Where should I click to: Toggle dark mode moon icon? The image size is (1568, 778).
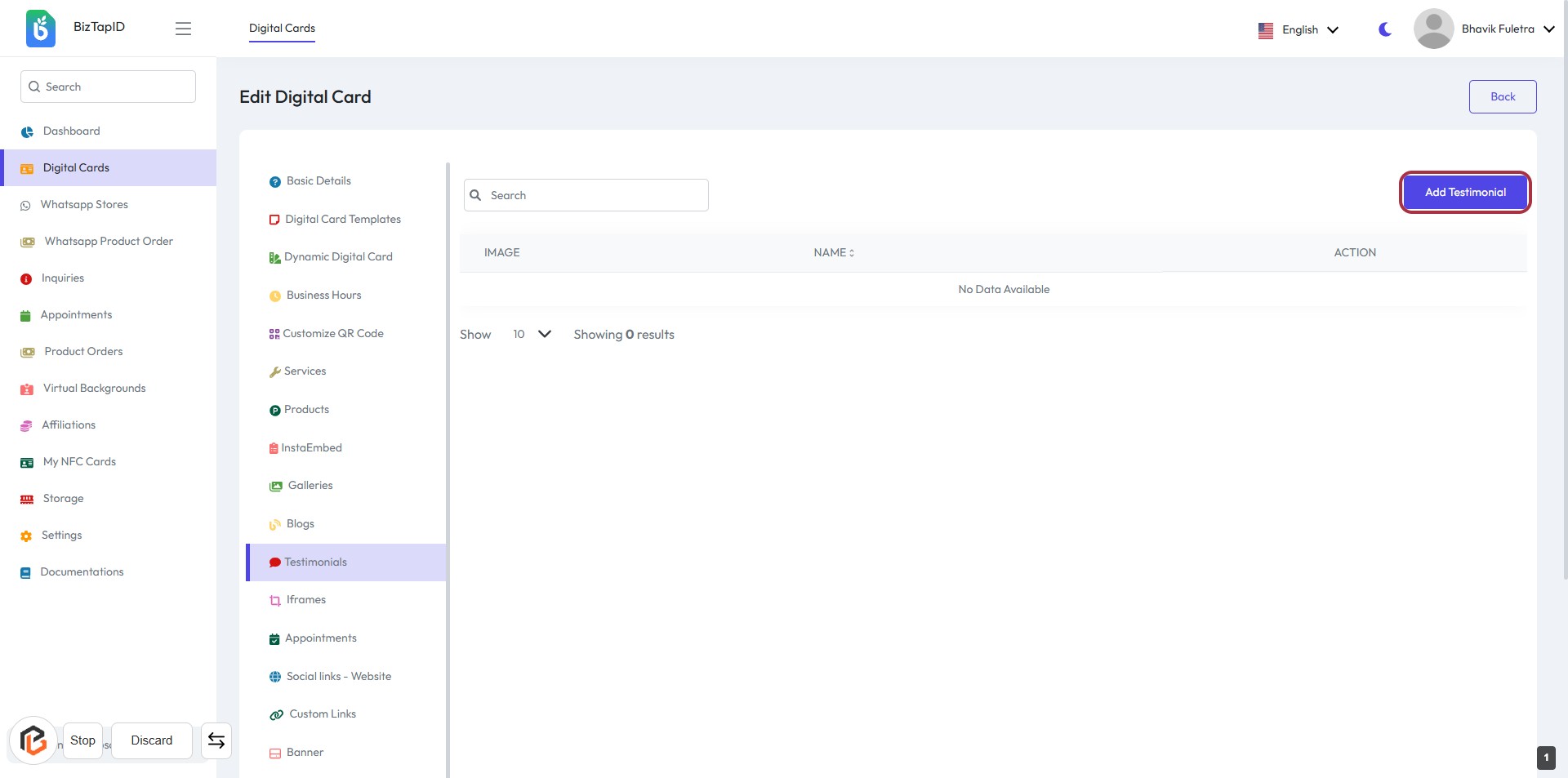click(1385, 29)
